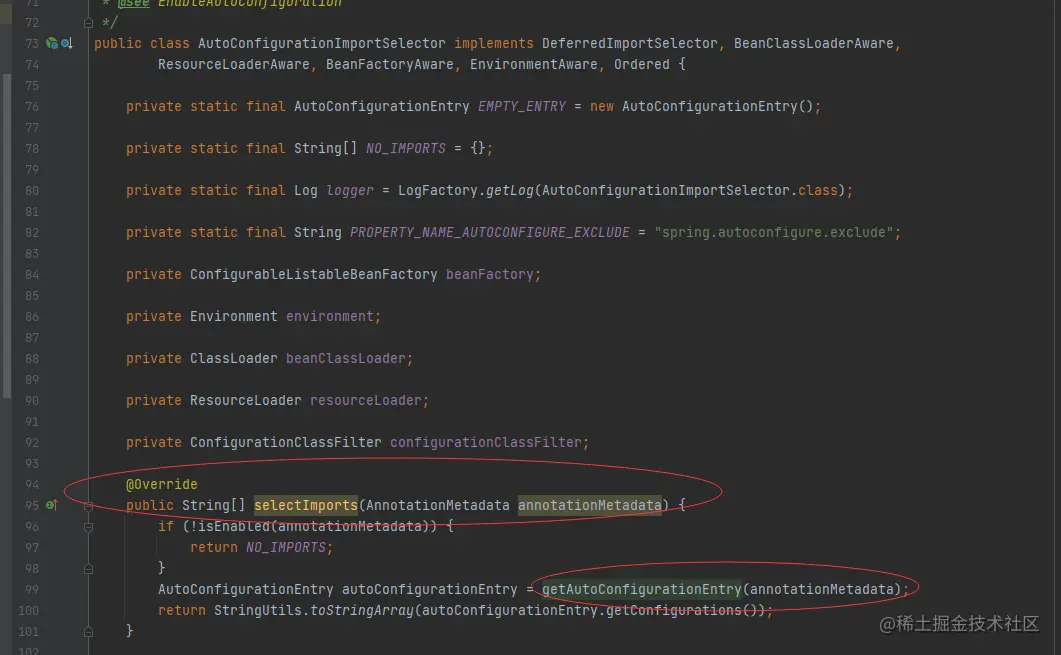This screenshot has width=1061, height=655.
Task: Click NO_IMPORTS in the return statement on line 97
Action: [286, 547]
